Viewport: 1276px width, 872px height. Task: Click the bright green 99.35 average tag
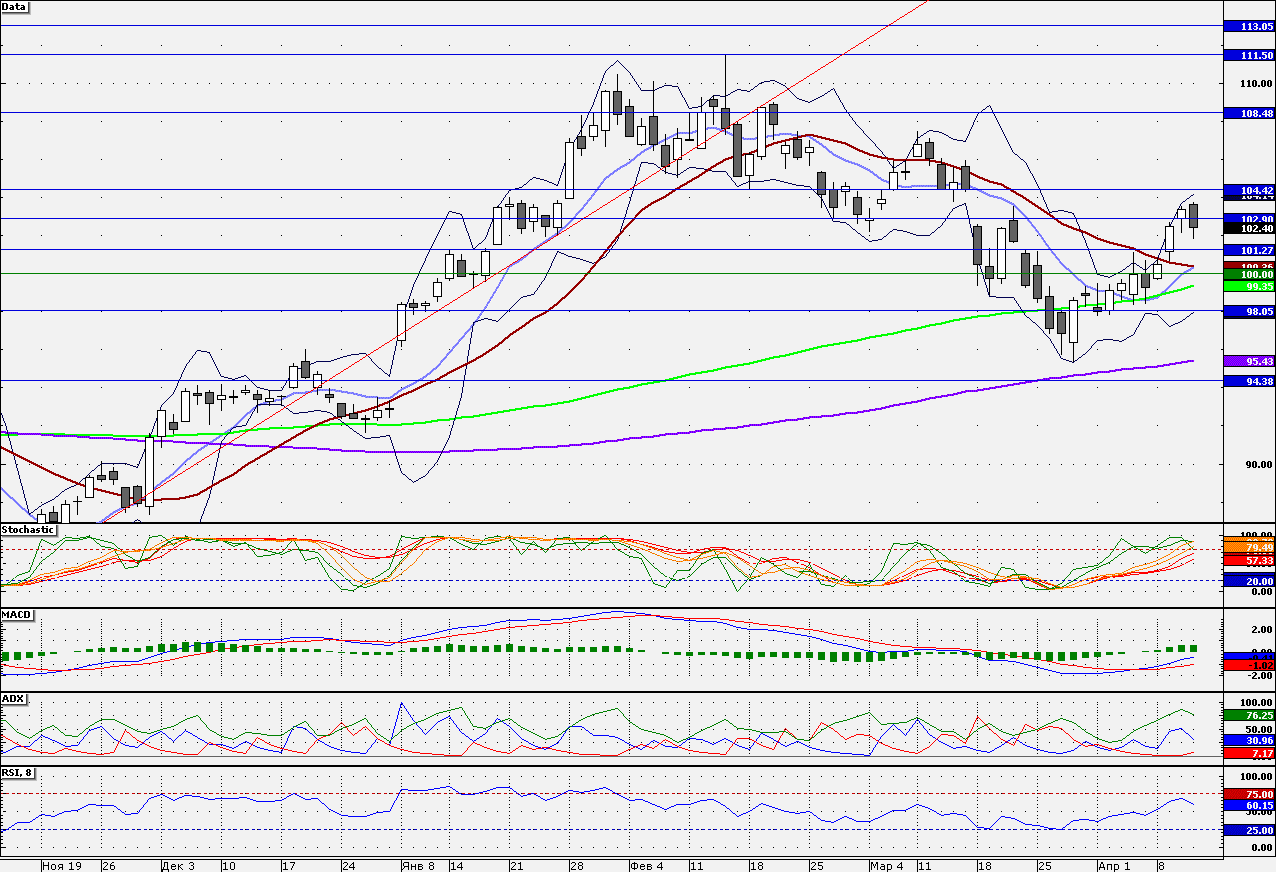1249,286
